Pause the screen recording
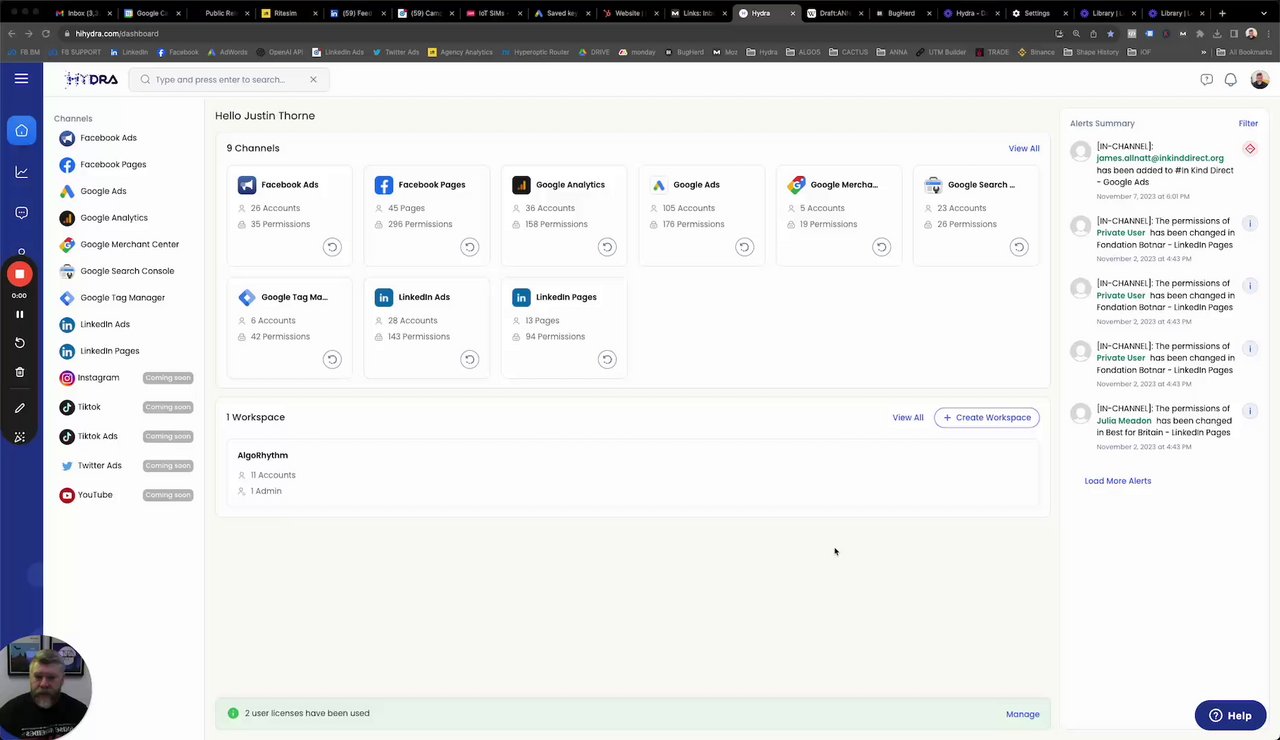The image size is (1280, 740). [x=19, y=314]
